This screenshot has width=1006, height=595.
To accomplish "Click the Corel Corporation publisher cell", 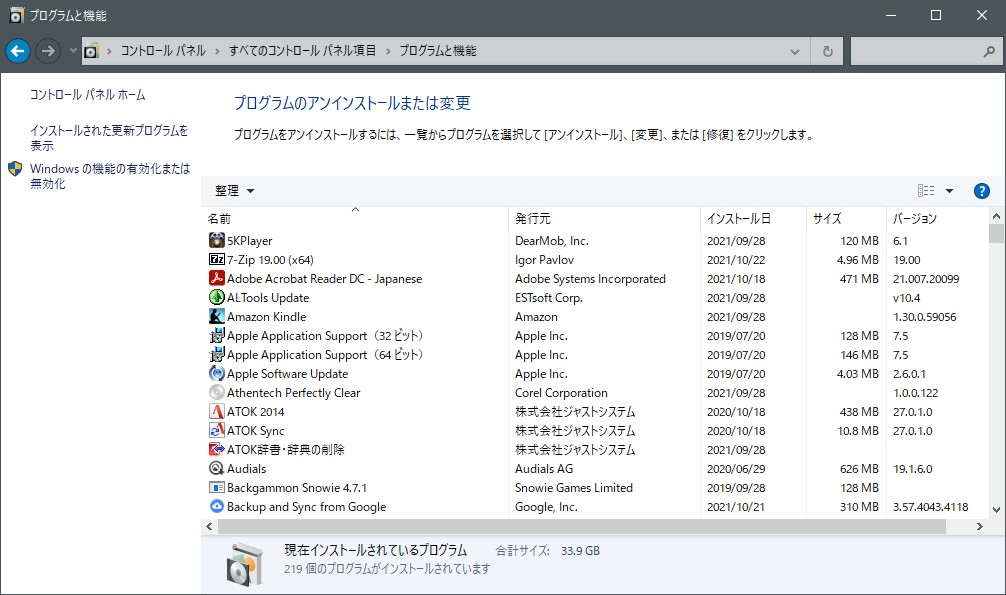I will 561,393.
